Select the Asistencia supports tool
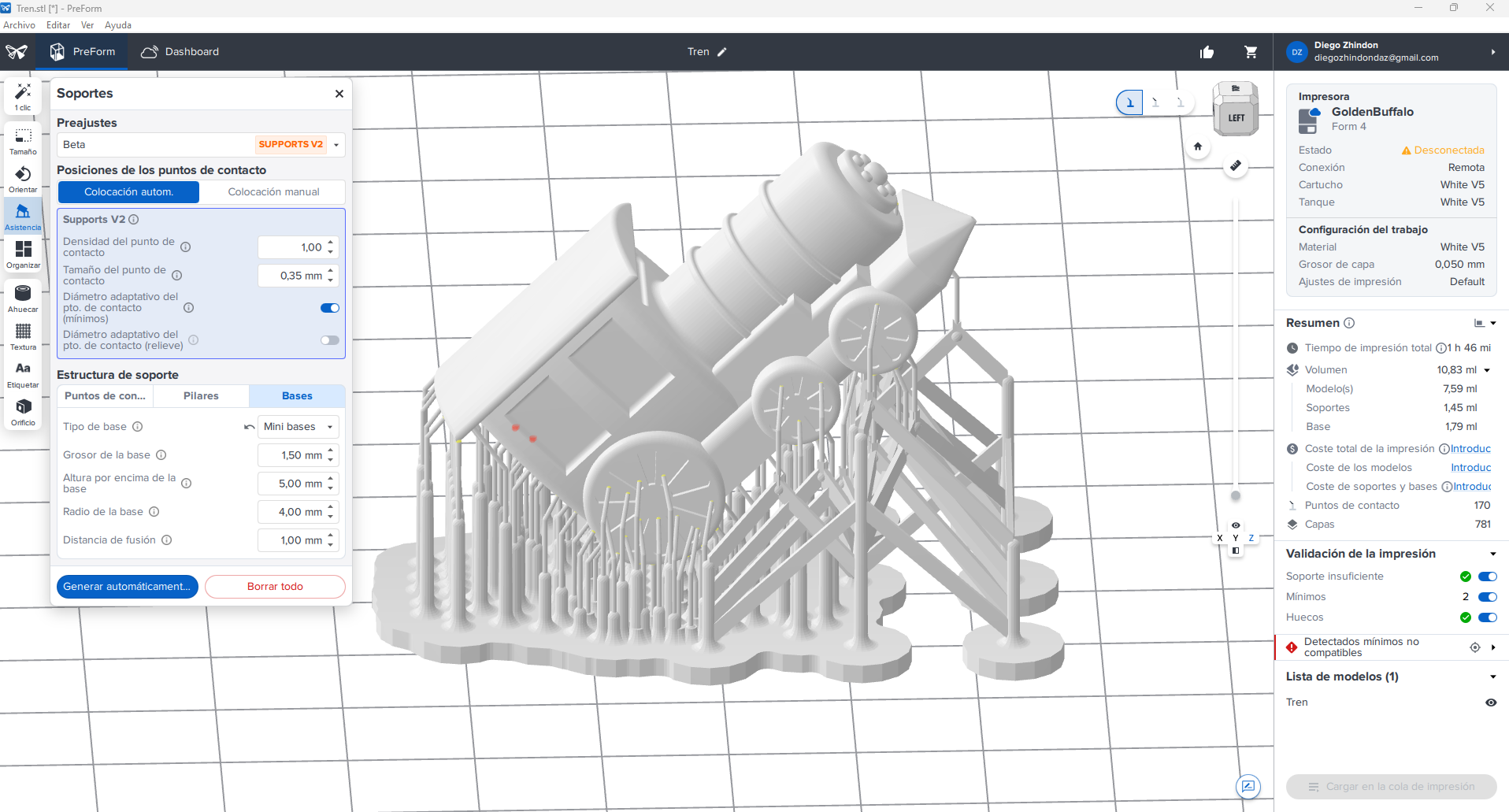The width and height of the screenshot is (1509, 812). pos(23,217)
